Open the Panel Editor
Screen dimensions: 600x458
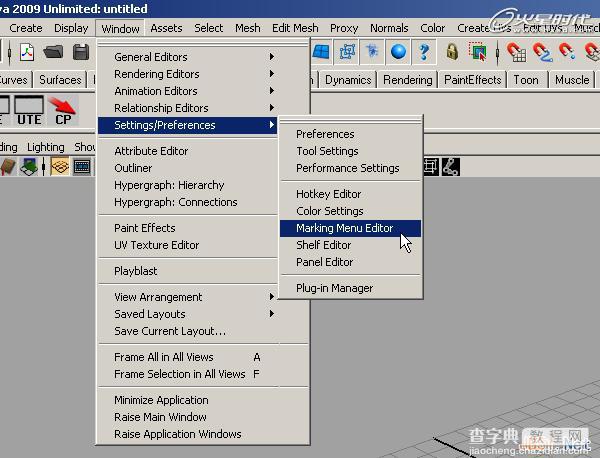351,262
